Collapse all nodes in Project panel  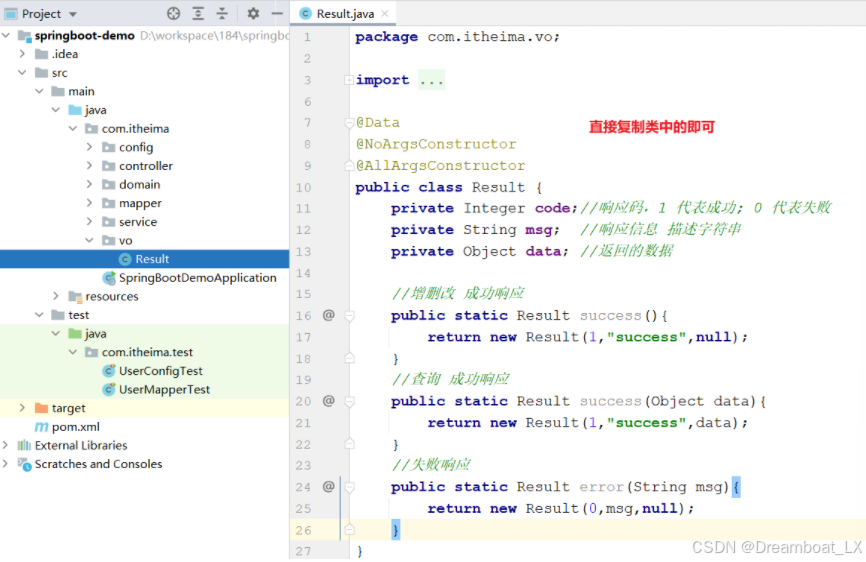pos(222,13)
